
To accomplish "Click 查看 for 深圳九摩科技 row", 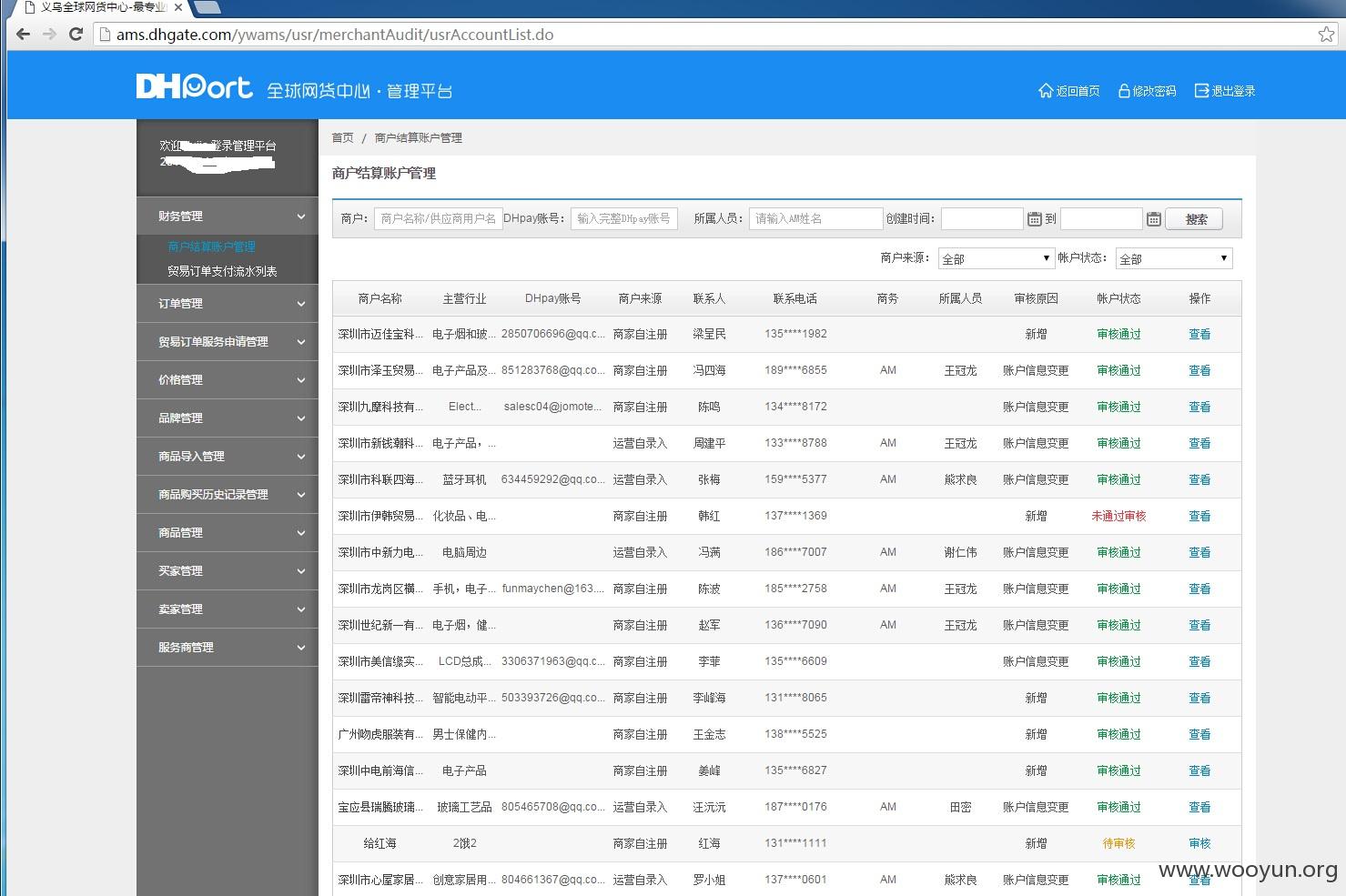I will [1199, 407].
